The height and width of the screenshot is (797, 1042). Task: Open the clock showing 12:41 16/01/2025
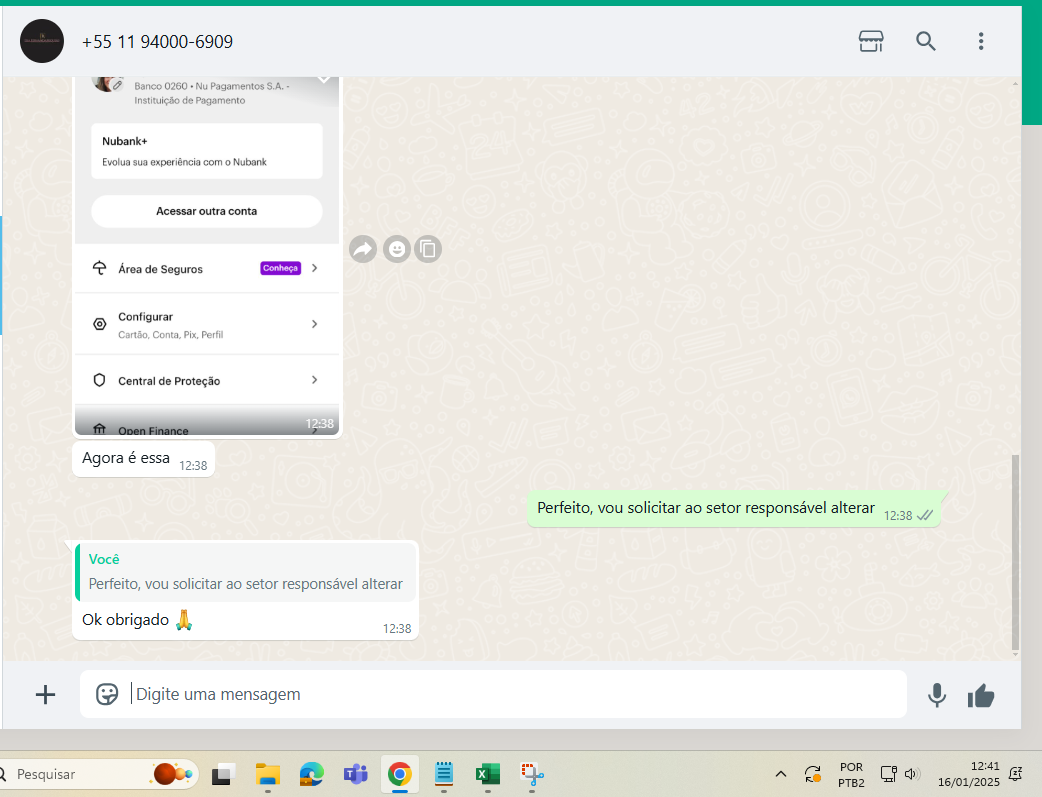coord(968,774)
